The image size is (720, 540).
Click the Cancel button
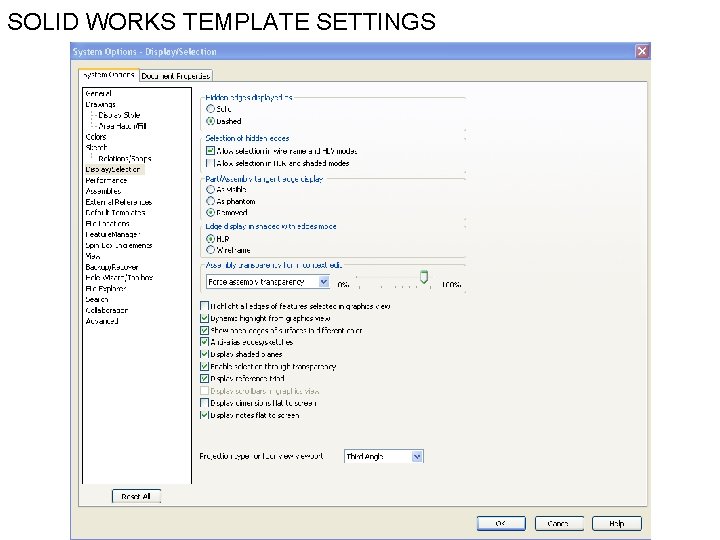click(559, 523)
